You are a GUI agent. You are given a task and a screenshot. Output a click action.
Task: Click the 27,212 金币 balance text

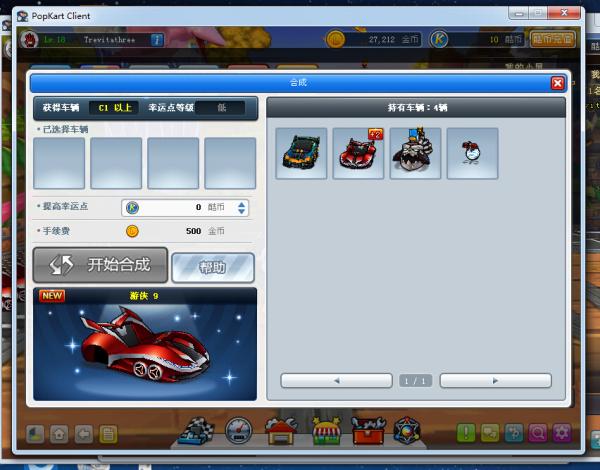coord(394,39)
